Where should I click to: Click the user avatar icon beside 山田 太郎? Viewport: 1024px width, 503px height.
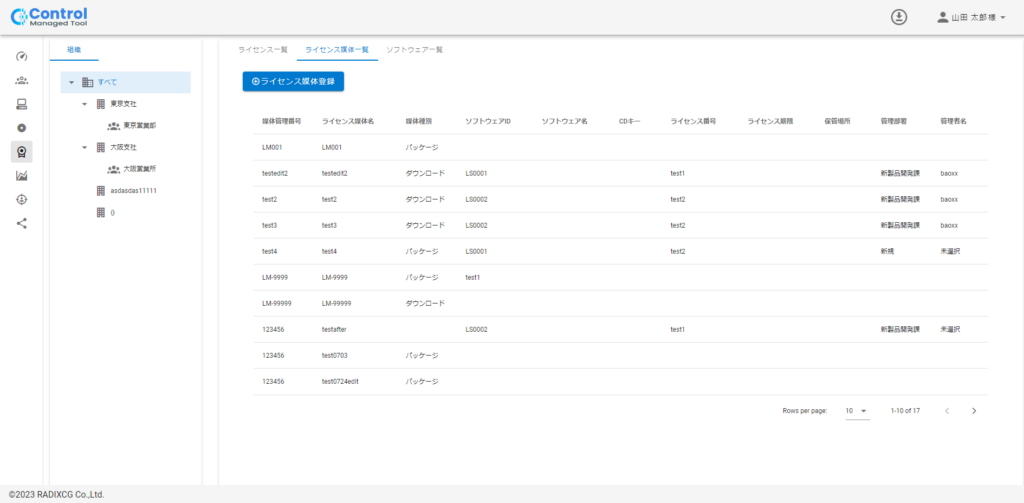tap(942, 18)
